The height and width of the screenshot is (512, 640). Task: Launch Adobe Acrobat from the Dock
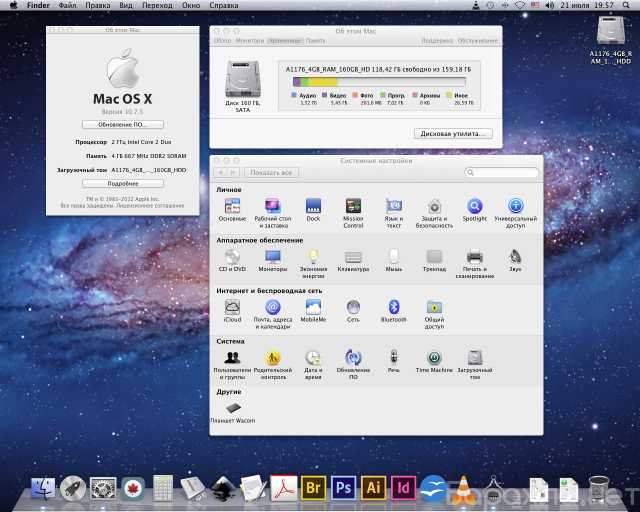[x=283, y=488]
